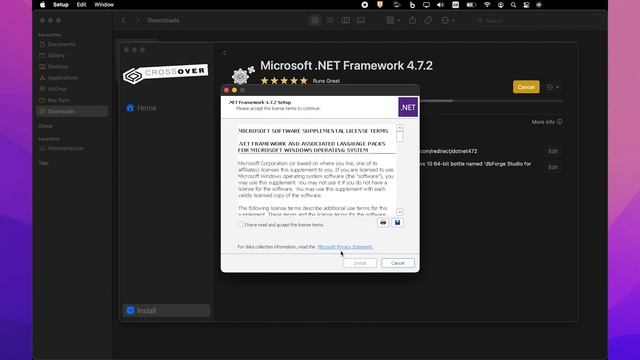
Task: Open Applications in Finder sidebar
Action: coord(58,78)
